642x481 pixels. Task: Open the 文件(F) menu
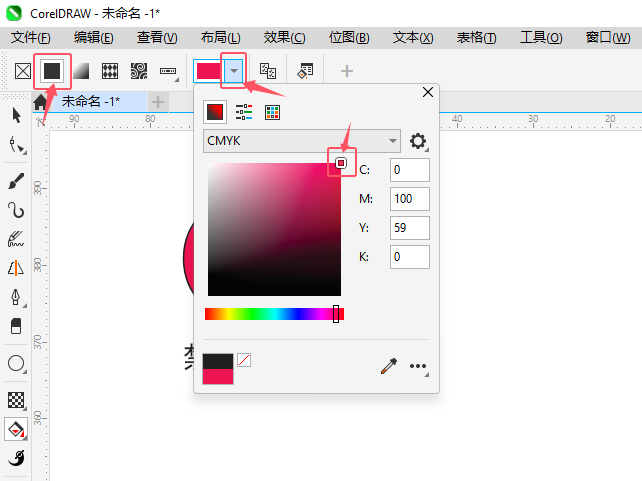[x=31, y=38]
